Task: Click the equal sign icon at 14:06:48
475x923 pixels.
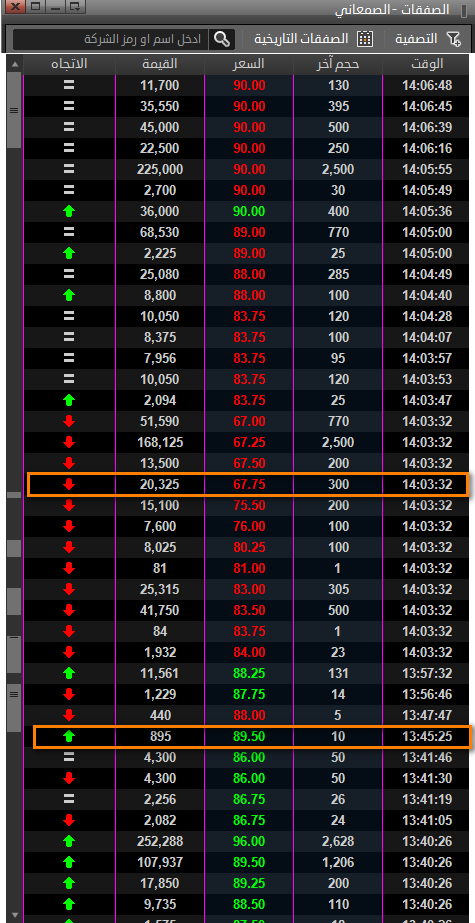Action: coord(69,85)
